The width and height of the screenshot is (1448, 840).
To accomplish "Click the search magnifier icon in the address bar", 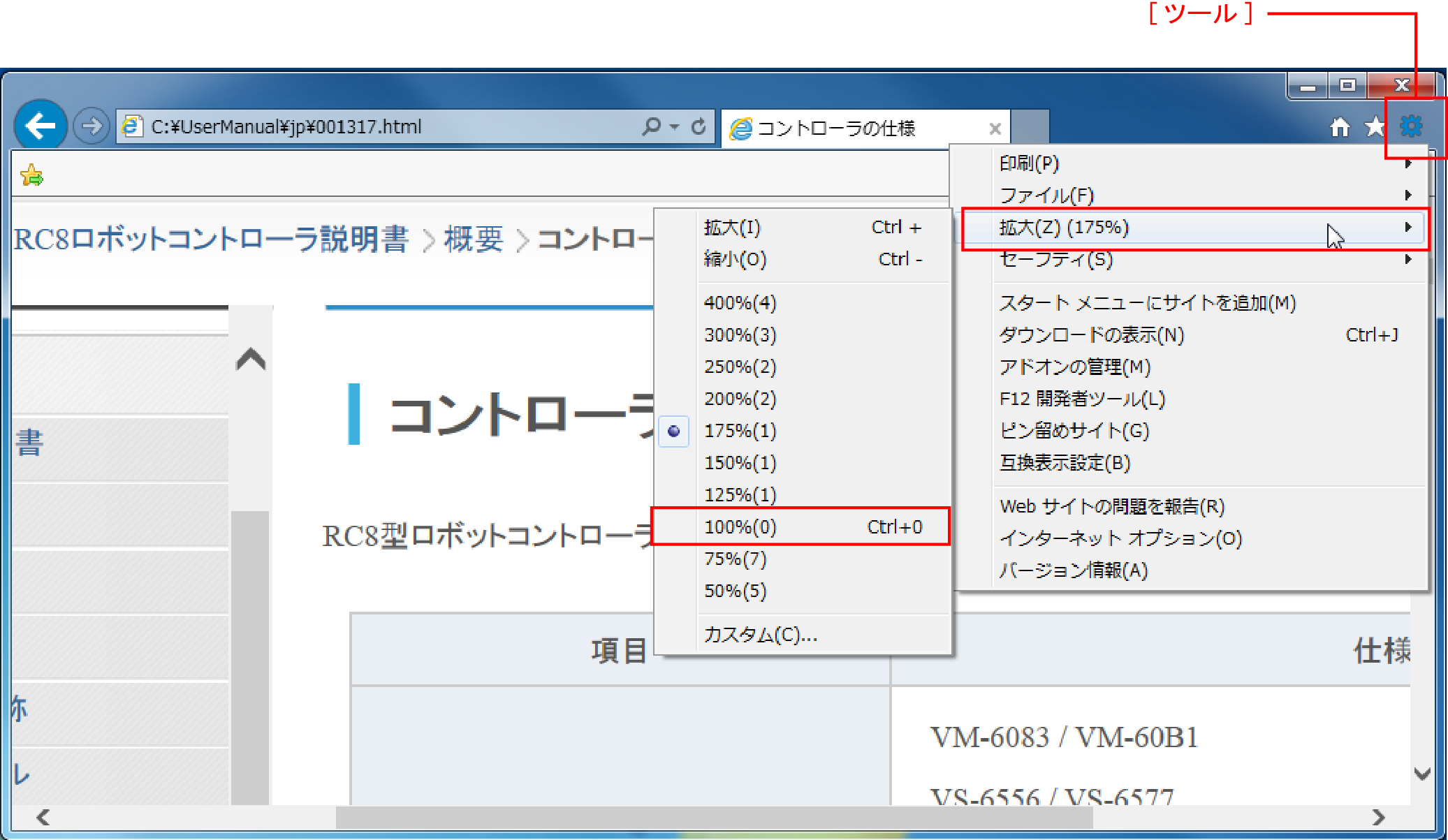I will (x=651, y=126).
